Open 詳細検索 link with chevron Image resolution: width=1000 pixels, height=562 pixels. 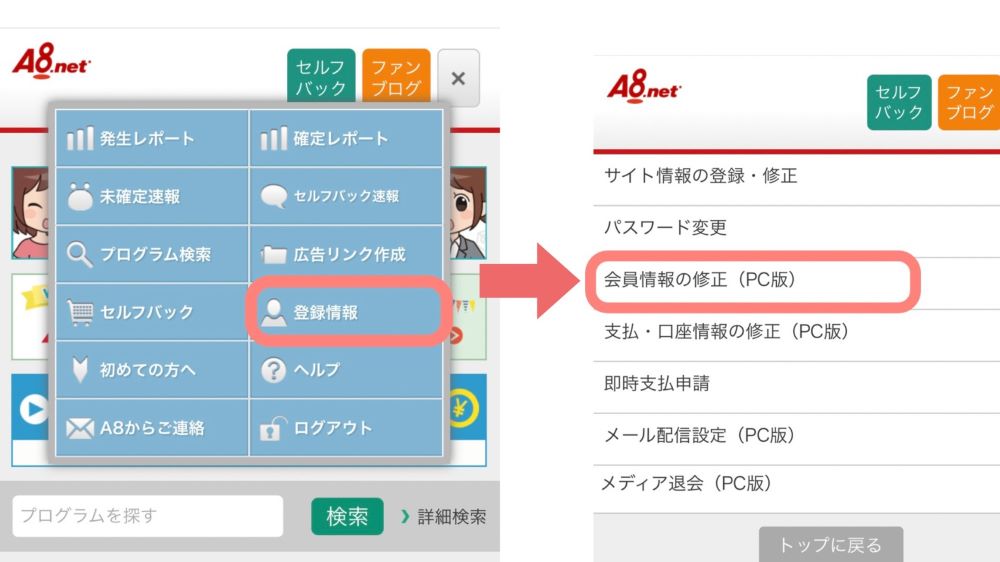pyautogui.click(x=444, y=517)
